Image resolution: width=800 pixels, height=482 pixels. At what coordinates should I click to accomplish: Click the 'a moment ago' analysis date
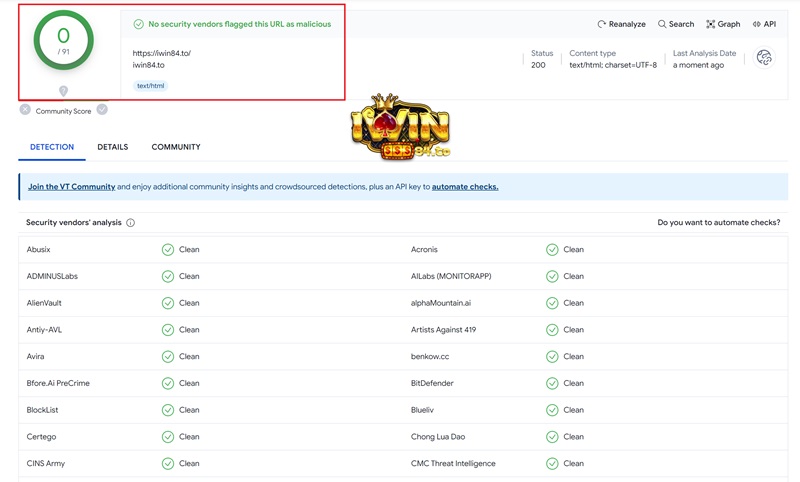698,65
